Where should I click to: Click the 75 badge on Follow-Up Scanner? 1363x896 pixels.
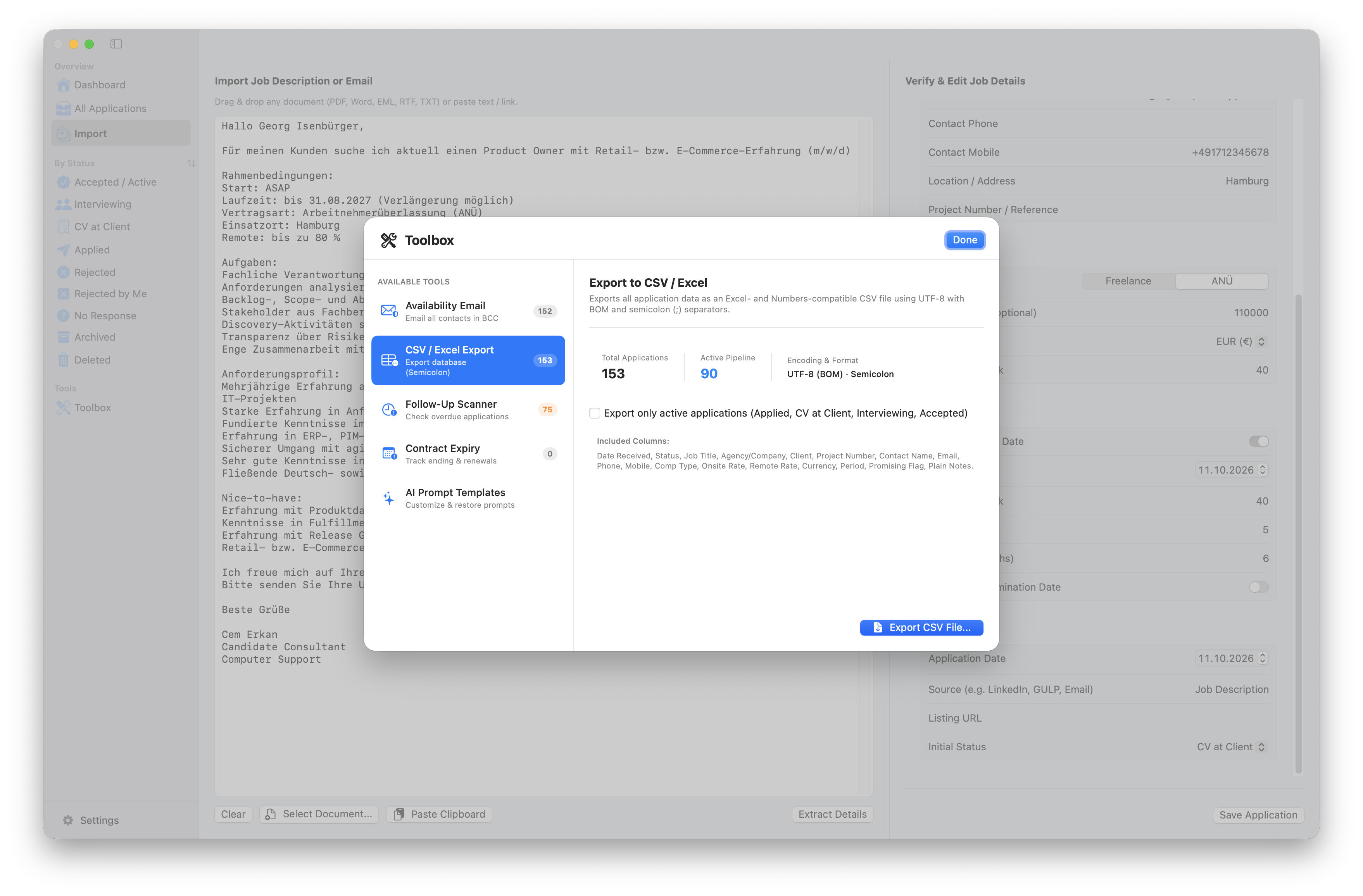pyautogui.click(x=547, y=409)
